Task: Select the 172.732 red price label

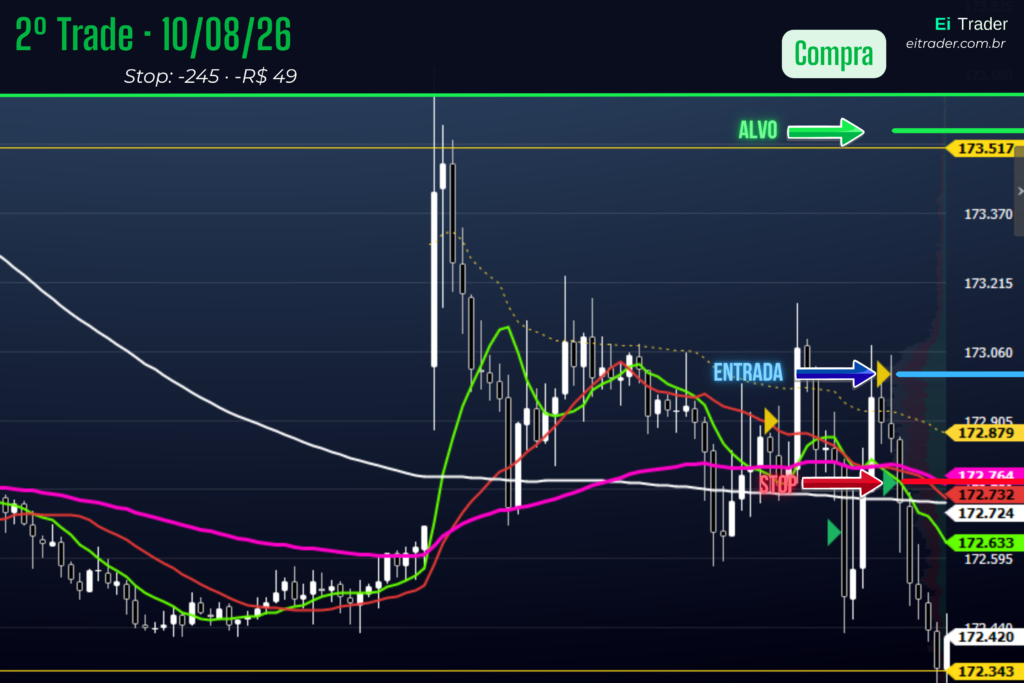Action: tap(984, 494)
